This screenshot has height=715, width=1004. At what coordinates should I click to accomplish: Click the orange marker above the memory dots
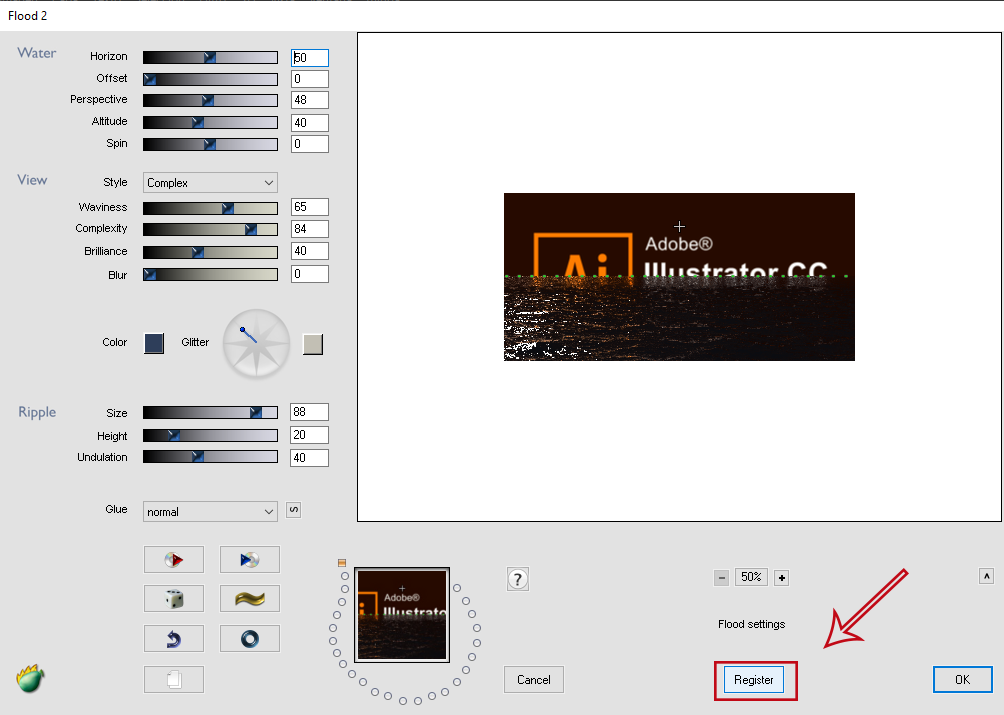coord(342,563)
